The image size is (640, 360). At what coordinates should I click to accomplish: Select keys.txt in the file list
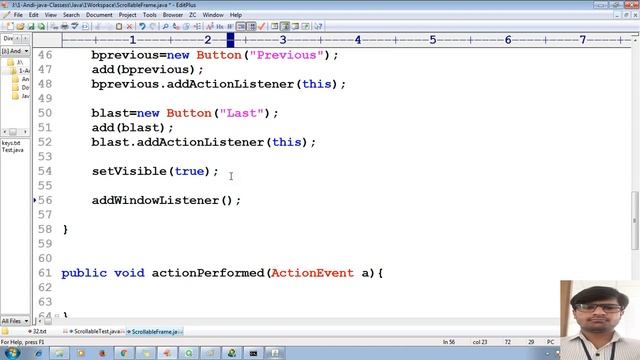coord(11,143)
